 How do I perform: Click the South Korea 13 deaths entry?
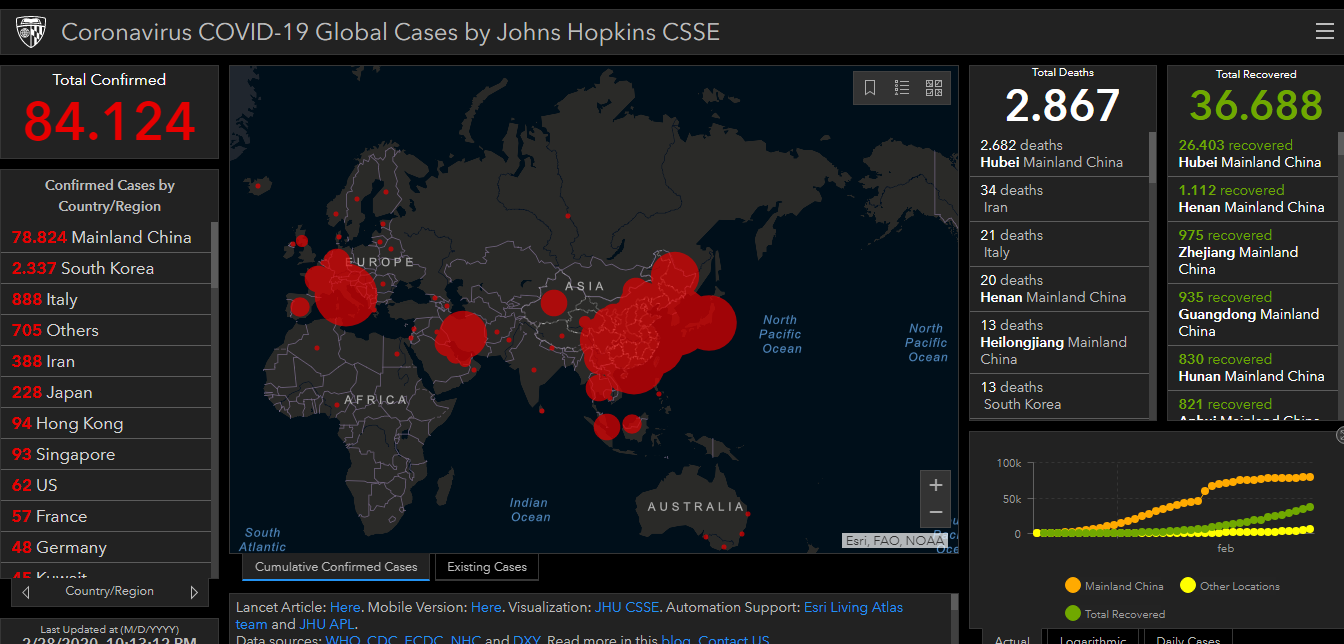coord(1059,396)
